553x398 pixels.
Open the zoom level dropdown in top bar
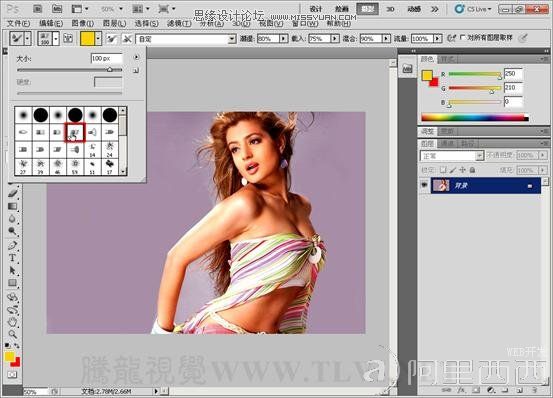coord(112,9)
